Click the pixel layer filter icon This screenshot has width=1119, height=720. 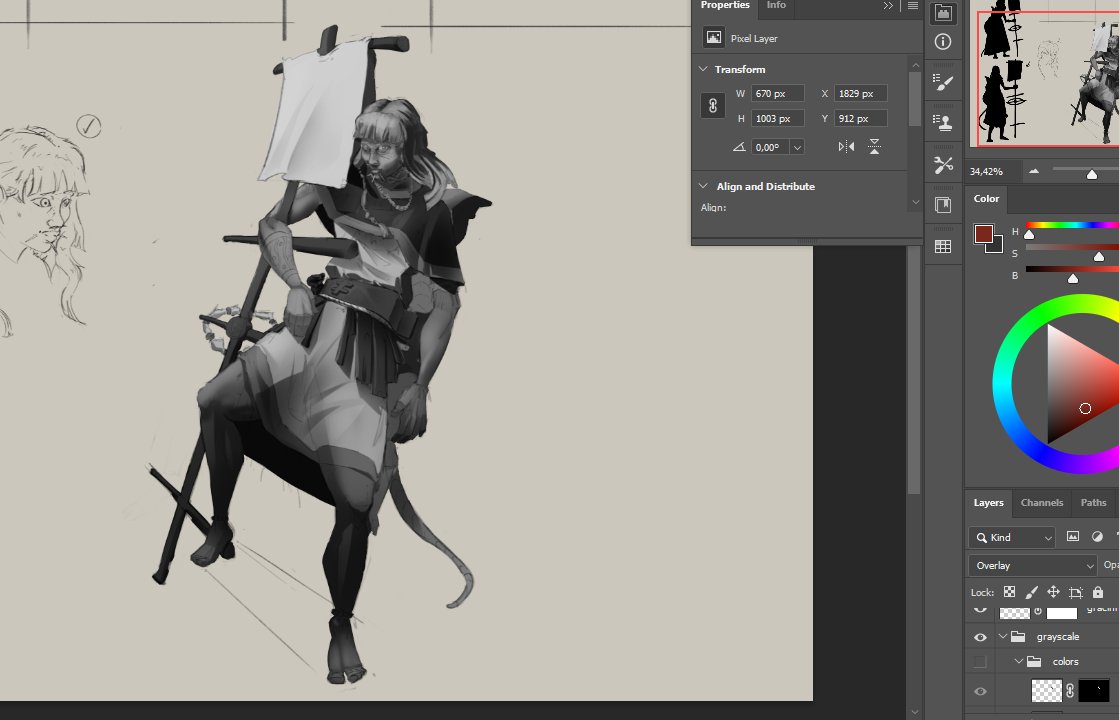click(1073, 537)
